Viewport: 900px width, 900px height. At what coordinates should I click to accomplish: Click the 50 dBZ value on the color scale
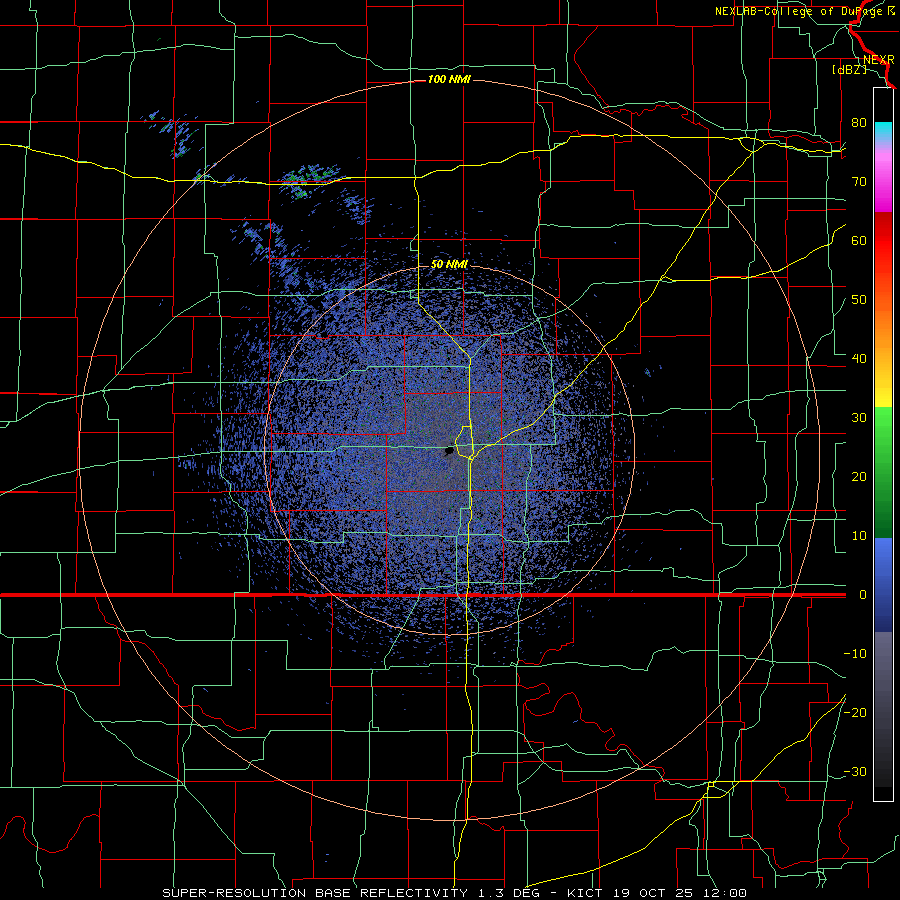(x=859, y=300)
